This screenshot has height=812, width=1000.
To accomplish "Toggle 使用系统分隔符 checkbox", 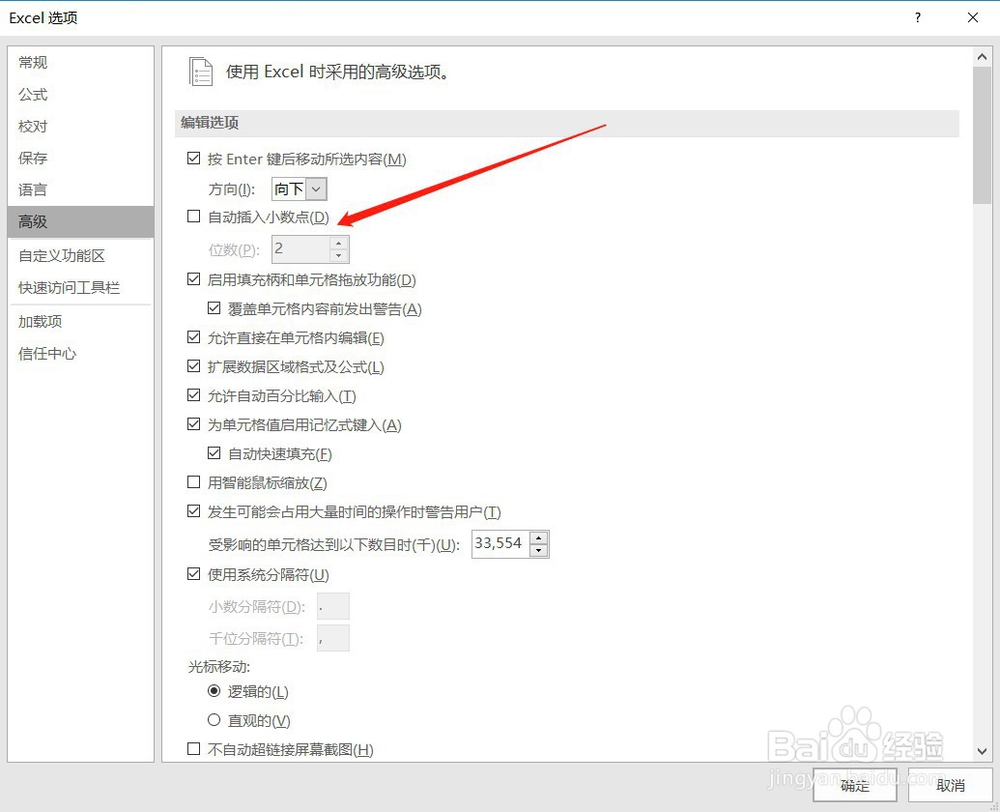I will tap(194, 574).
